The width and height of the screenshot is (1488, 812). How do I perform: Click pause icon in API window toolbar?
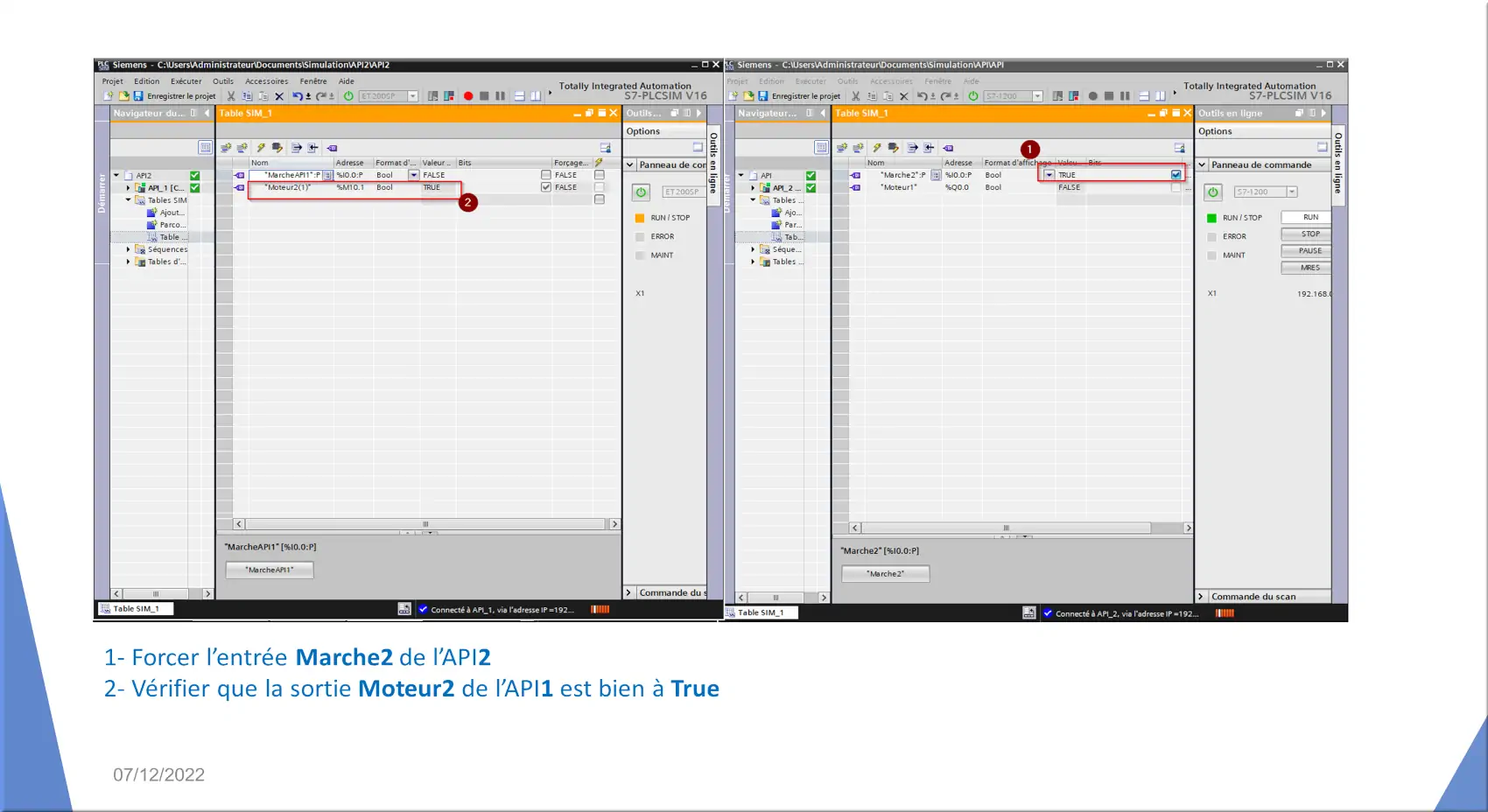tap(1125, 96)
